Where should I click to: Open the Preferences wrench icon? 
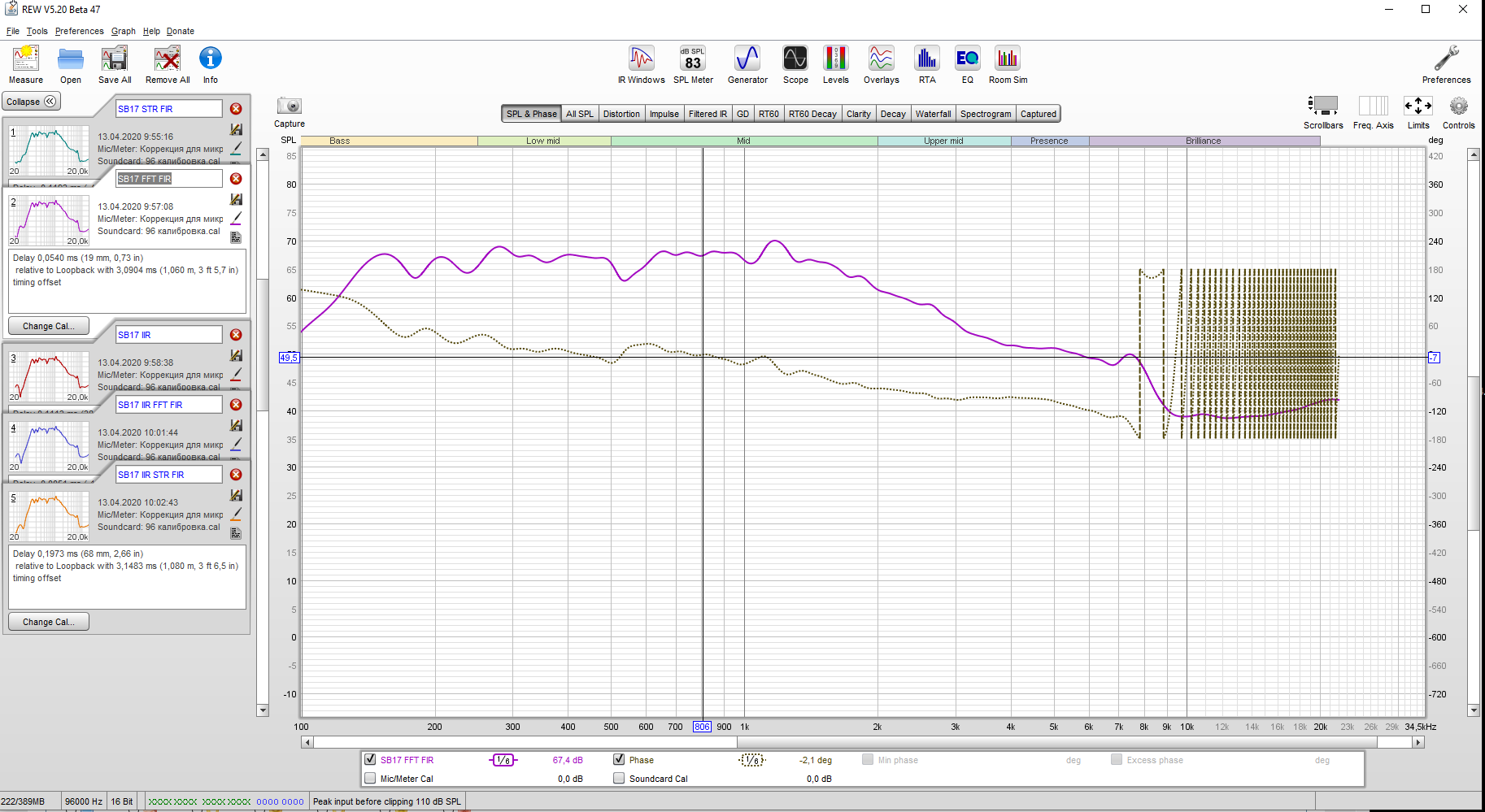click(x=1446, y=64)
